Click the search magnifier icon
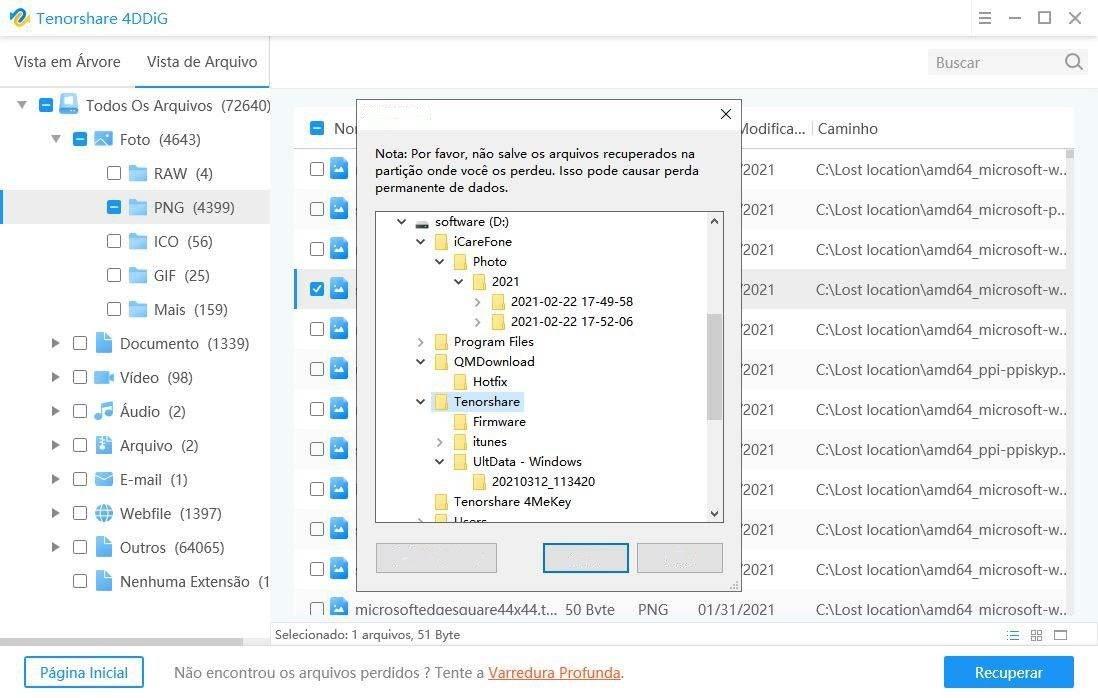Viewport: 1098px width, 698px height. [x=1073, y=62]
